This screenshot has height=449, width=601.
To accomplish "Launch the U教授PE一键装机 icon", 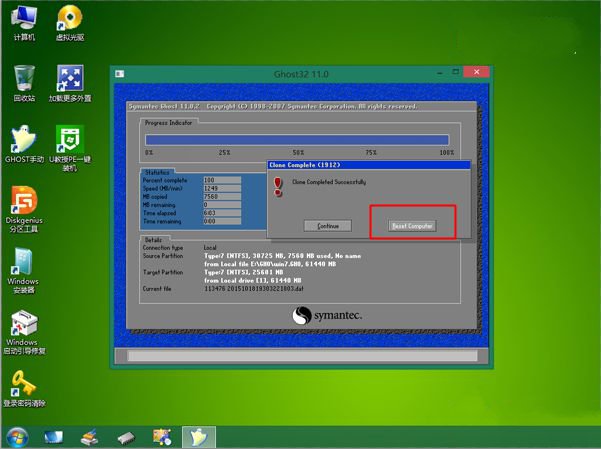I will click(70, 148).
